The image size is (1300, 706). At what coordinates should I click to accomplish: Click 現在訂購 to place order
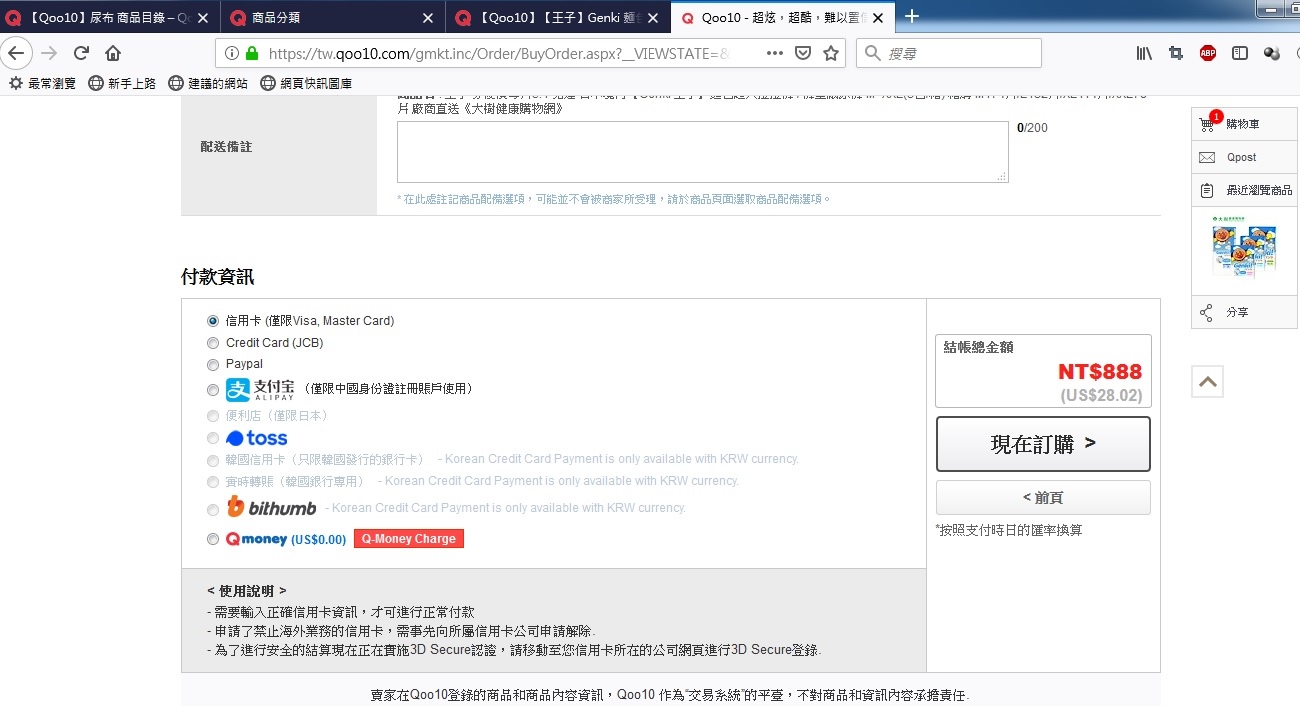1043,444
